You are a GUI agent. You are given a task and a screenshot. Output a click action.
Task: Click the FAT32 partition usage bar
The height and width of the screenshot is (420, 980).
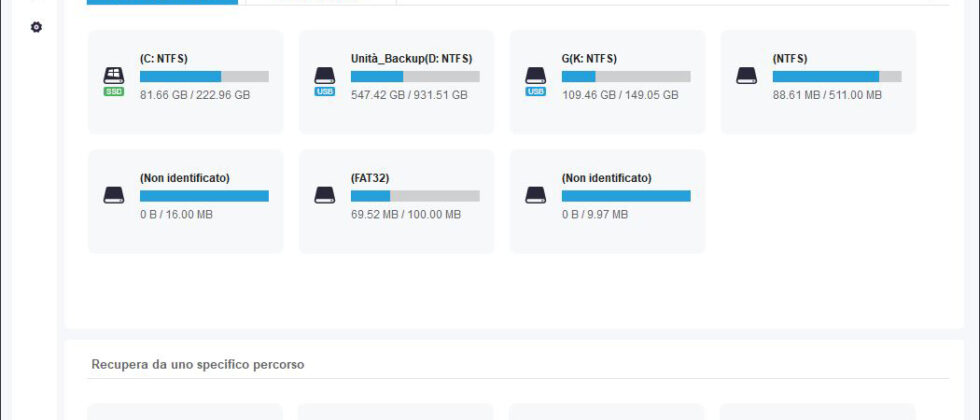(415, 196)
